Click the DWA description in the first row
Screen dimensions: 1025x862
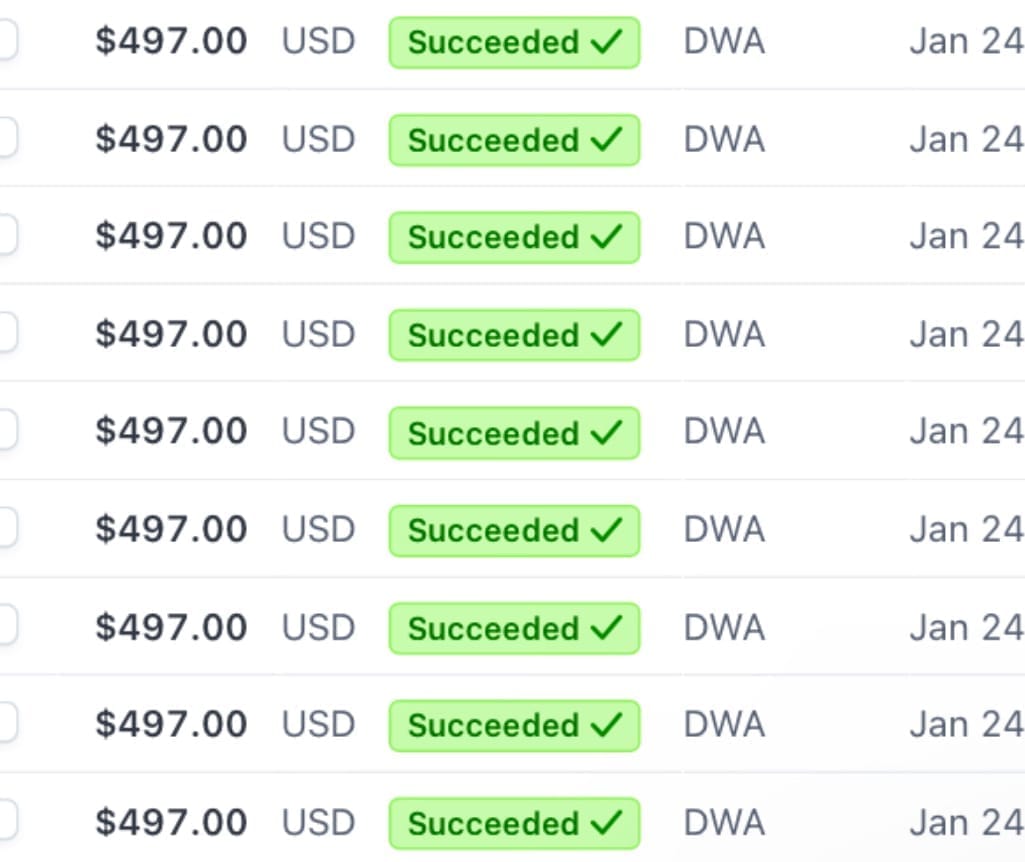(724, 41)
